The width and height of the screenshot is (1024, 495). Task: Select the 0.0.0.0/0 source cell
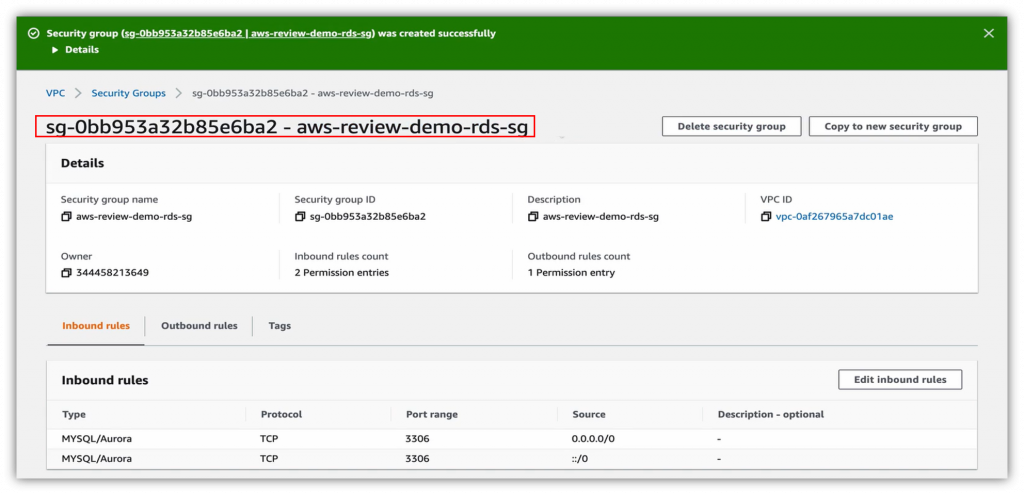point(593,439)
